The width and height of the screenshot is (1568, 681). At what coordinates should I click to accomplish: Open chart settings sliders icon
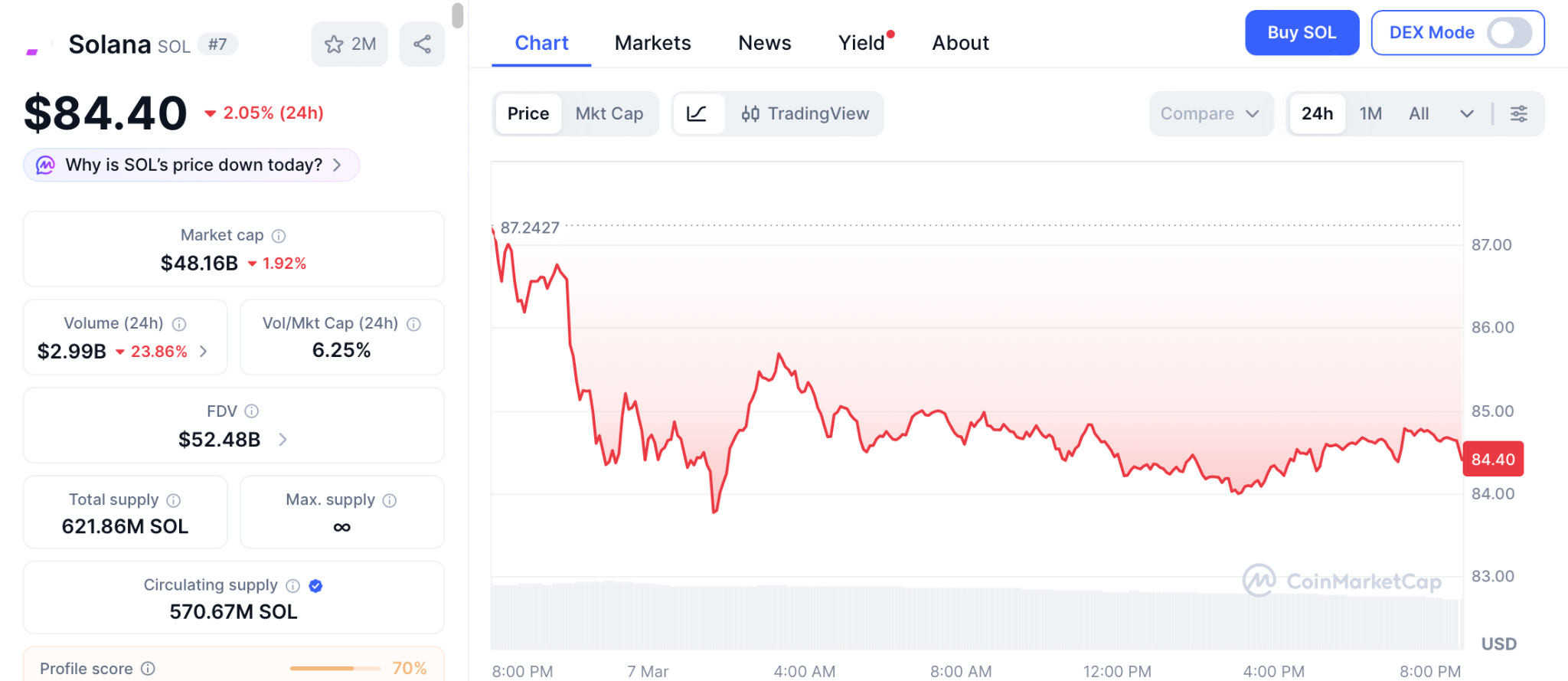pyautogui.click(x=1518, y=114)
